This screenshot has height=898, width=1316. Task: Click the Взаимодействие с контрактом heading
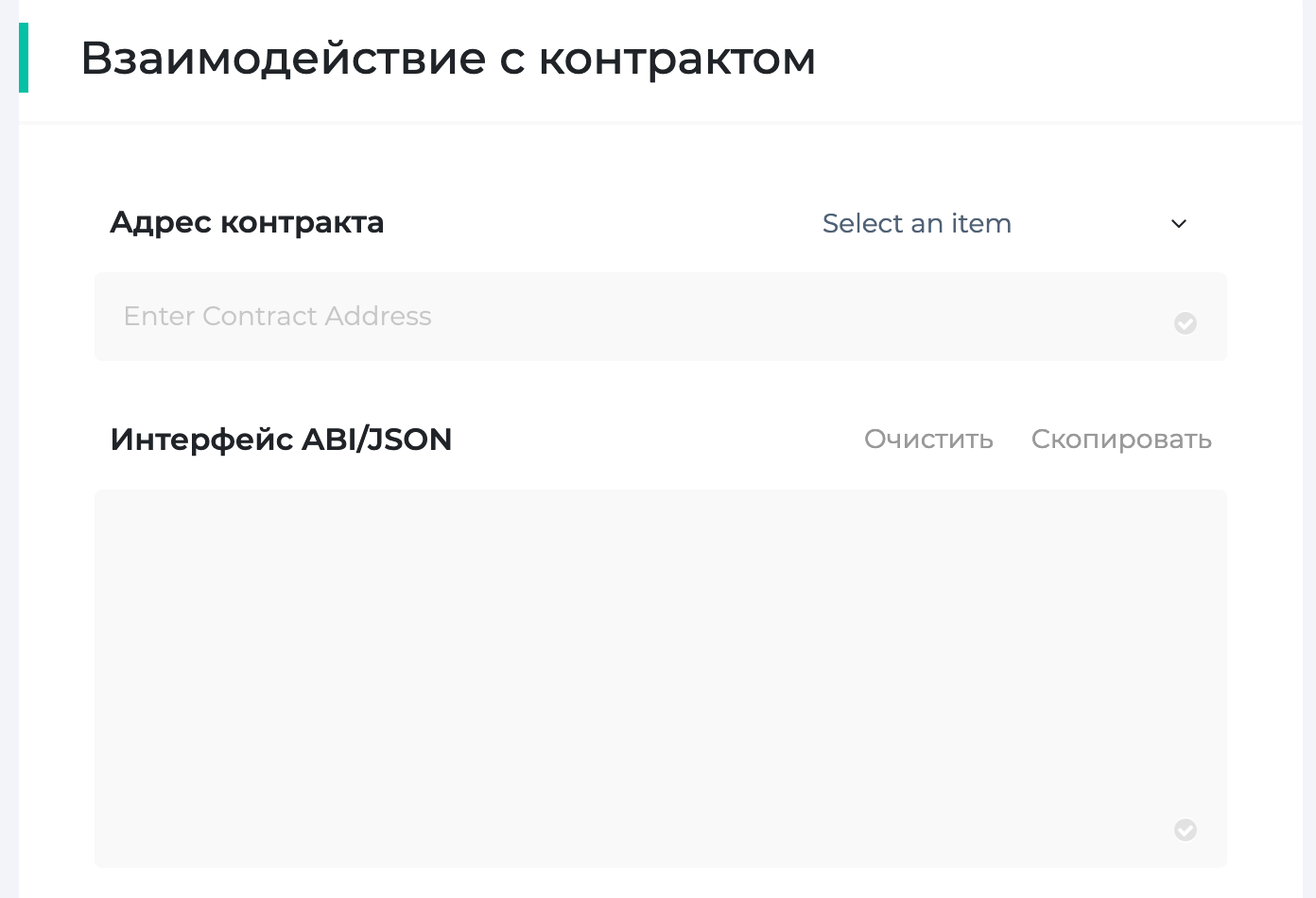pos(448,59)
